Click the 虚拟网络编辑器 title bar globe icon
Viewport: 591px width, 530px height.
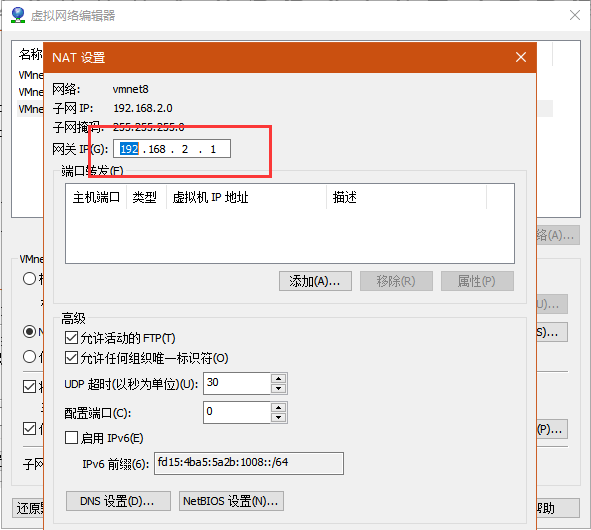click(18, 15)
